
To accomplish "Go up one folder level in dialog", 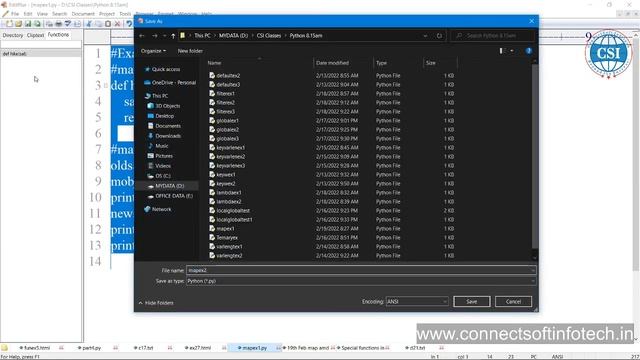I will click(x=173, y=36).
